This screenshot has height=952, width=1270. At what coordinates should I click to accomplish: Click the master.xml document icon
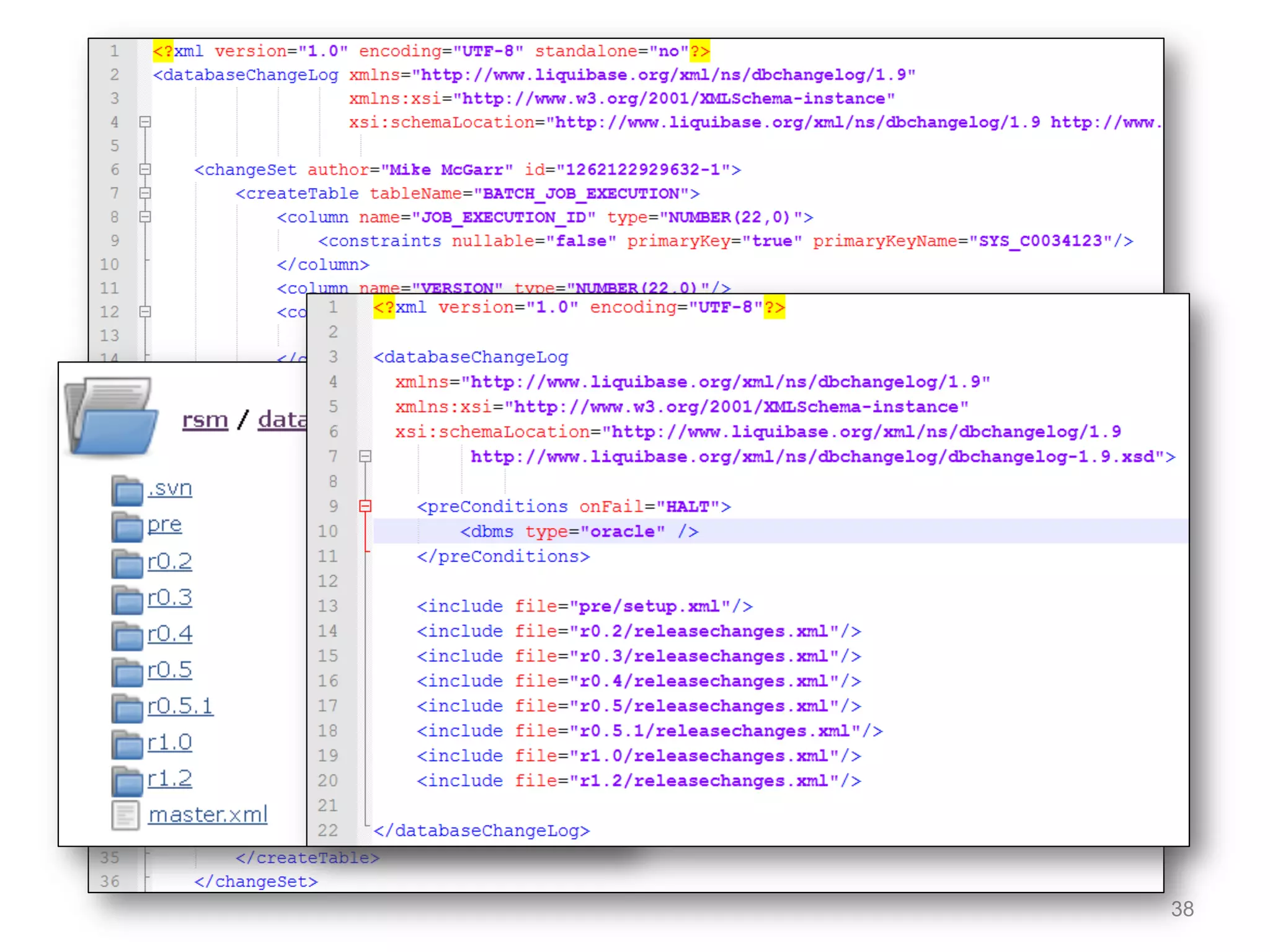(x=126, y=815)
